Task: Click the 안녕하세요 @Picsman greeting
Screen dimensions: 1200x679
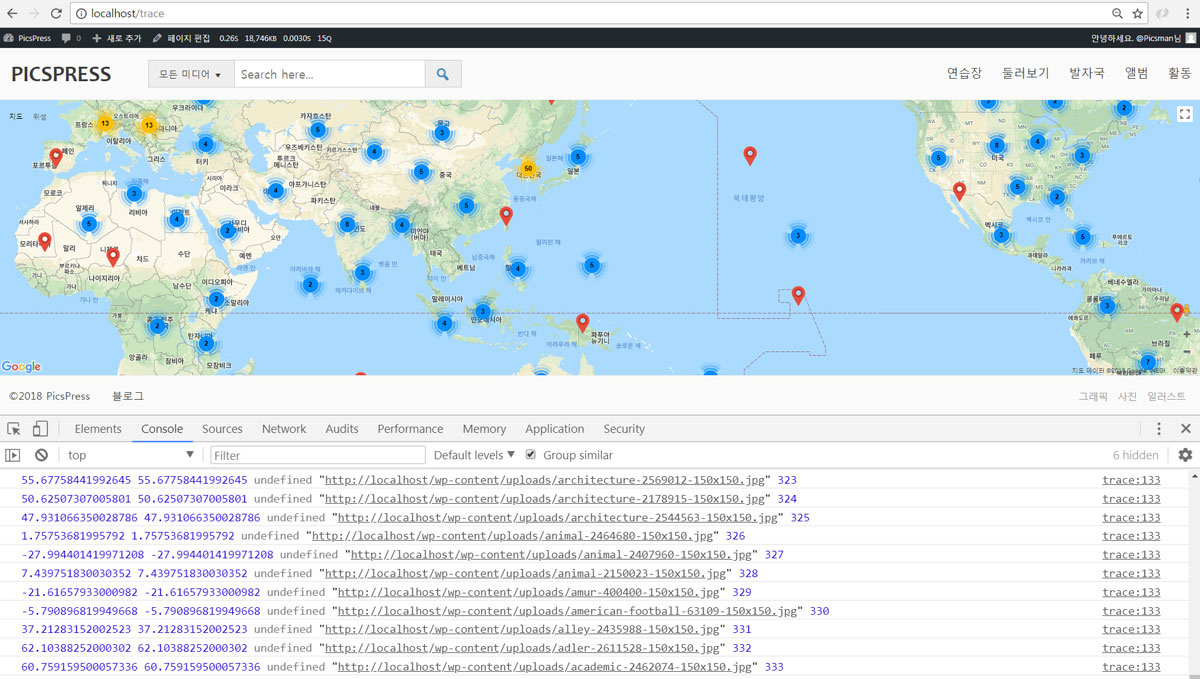Action: tap(1136, 38)
